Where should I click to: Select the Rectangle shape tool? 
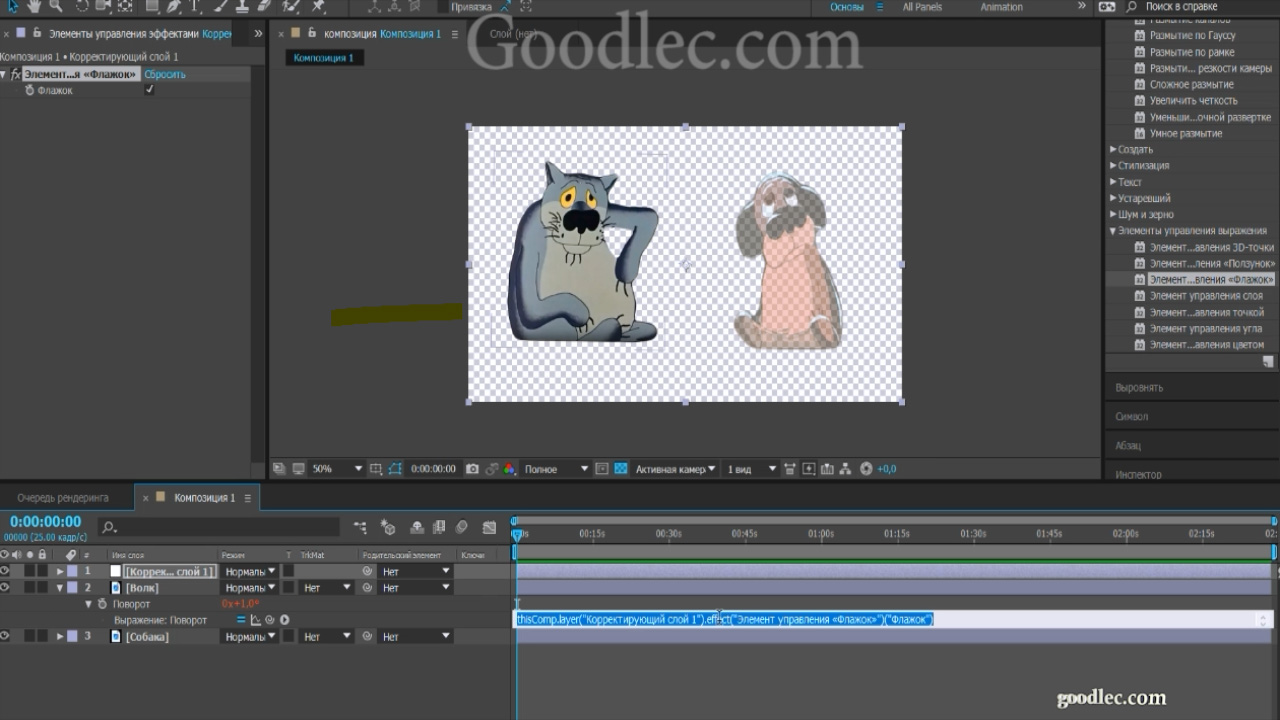pos(152,7)
